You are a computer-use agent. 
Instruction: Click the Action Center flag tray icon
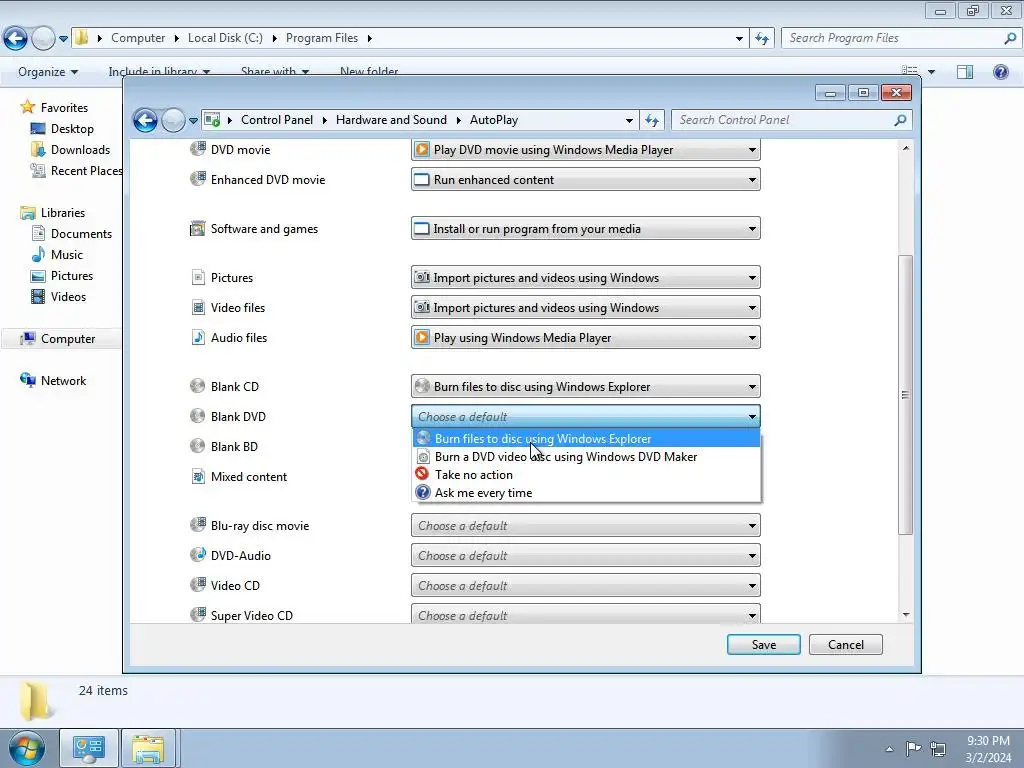click(x=913, y=748)
